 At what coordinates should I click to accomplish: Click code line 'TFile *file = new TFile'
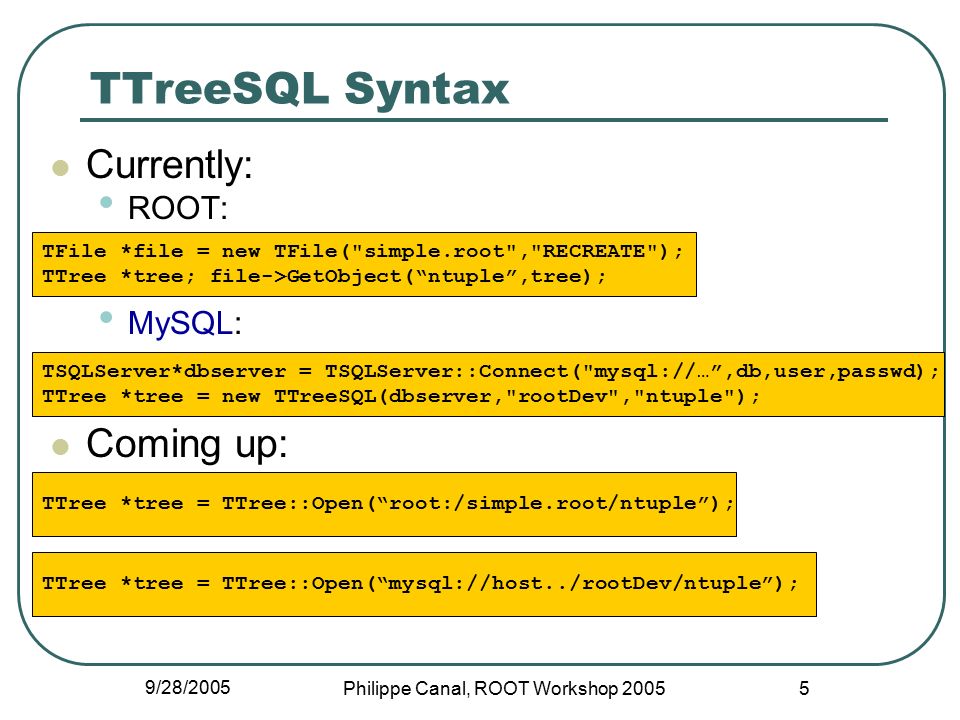pos(362,251)
